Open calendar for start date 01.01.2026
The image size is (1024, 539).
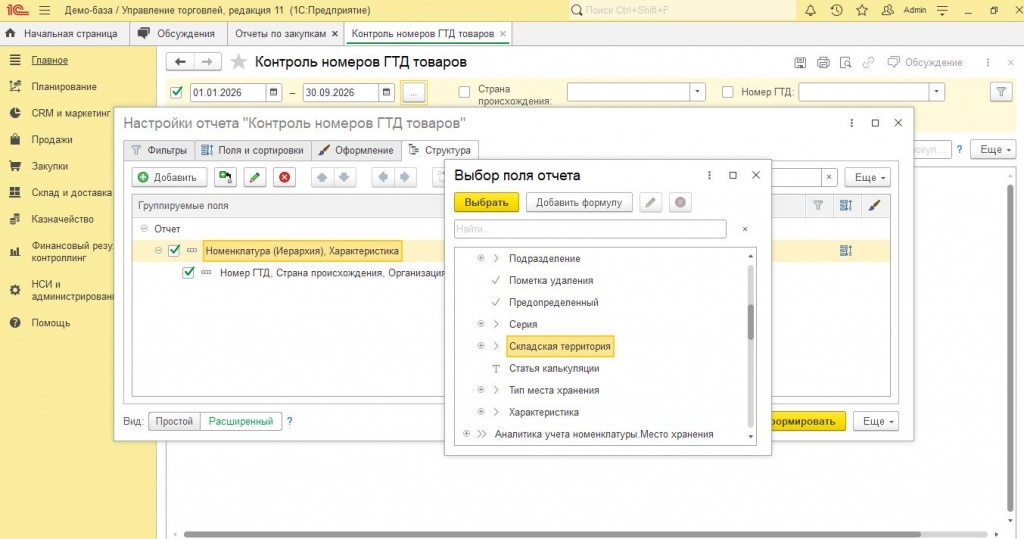click(274, 92)
